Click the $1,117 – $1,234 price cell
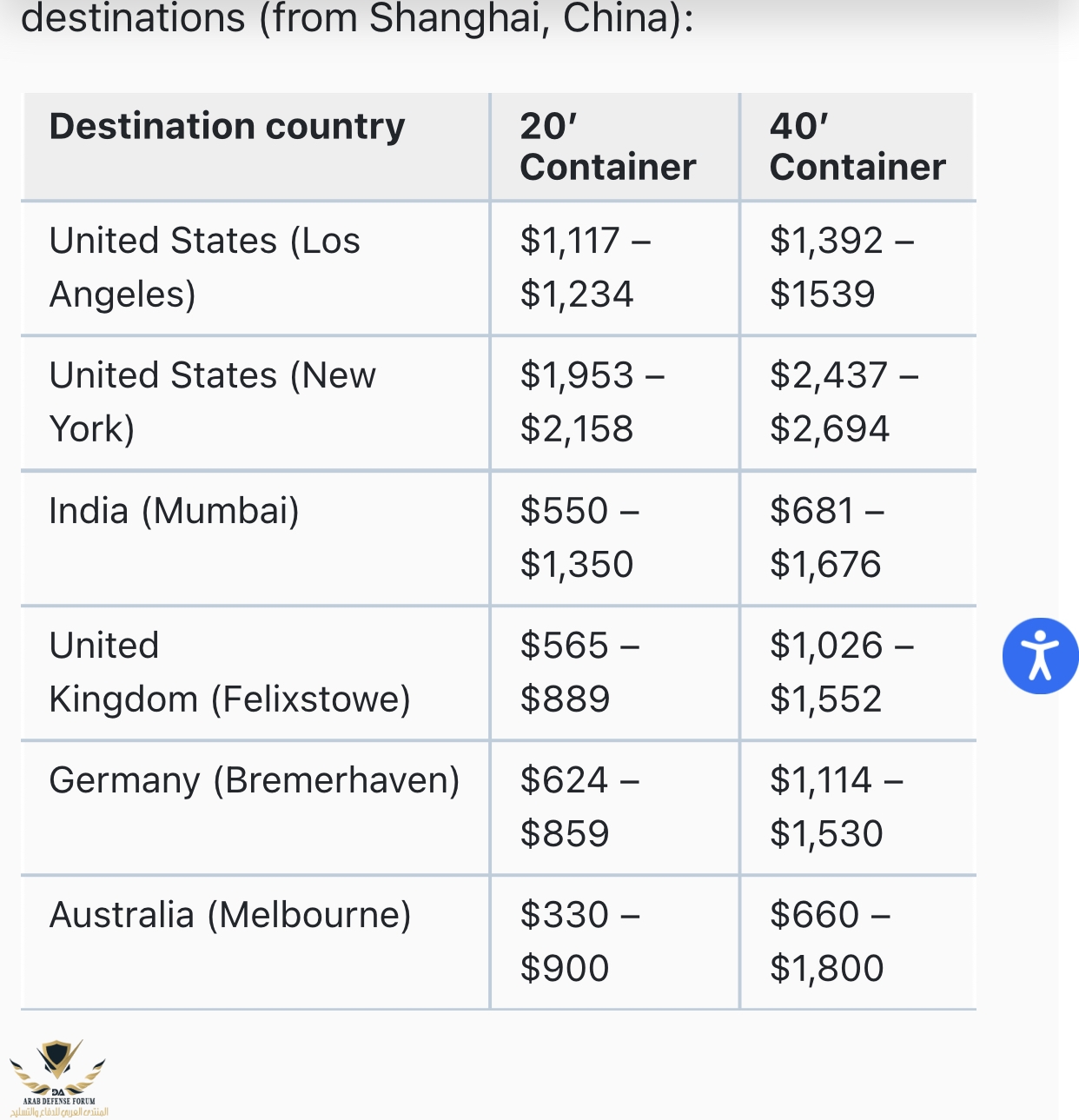This screenshot has height=1120, width=1079. [x=585, y=268]
